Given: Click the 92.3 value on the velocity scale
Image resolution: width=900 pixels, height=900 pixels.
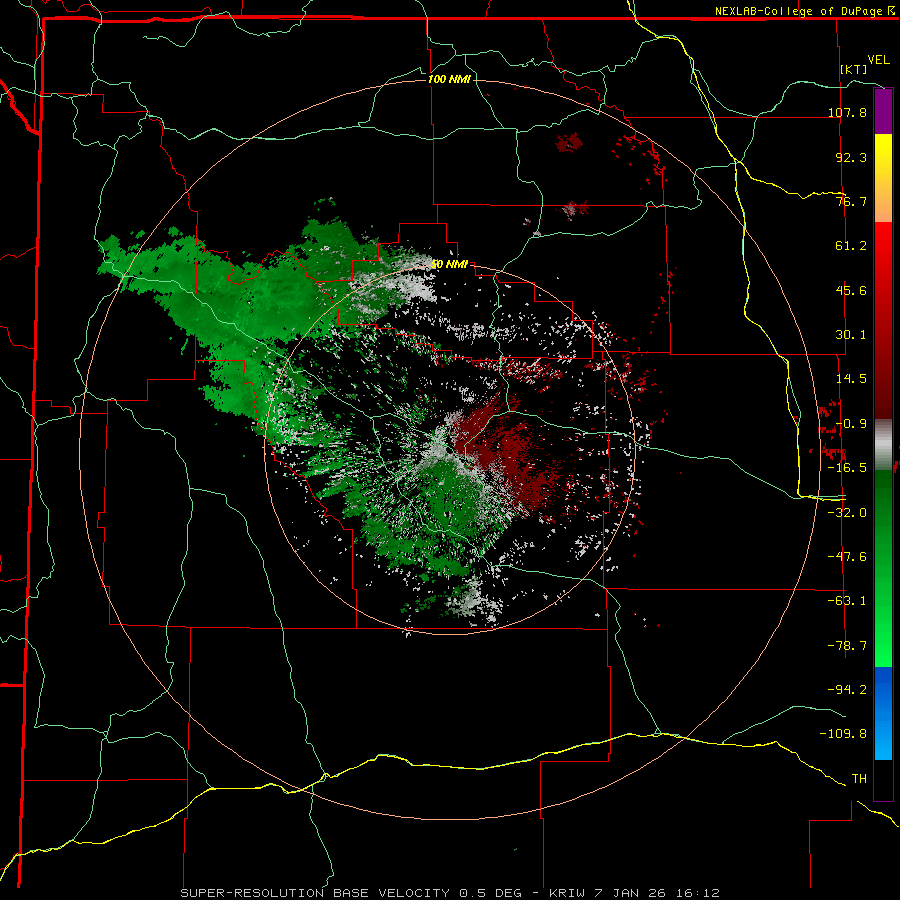Looking at the screenshot, I should (851, 157).
